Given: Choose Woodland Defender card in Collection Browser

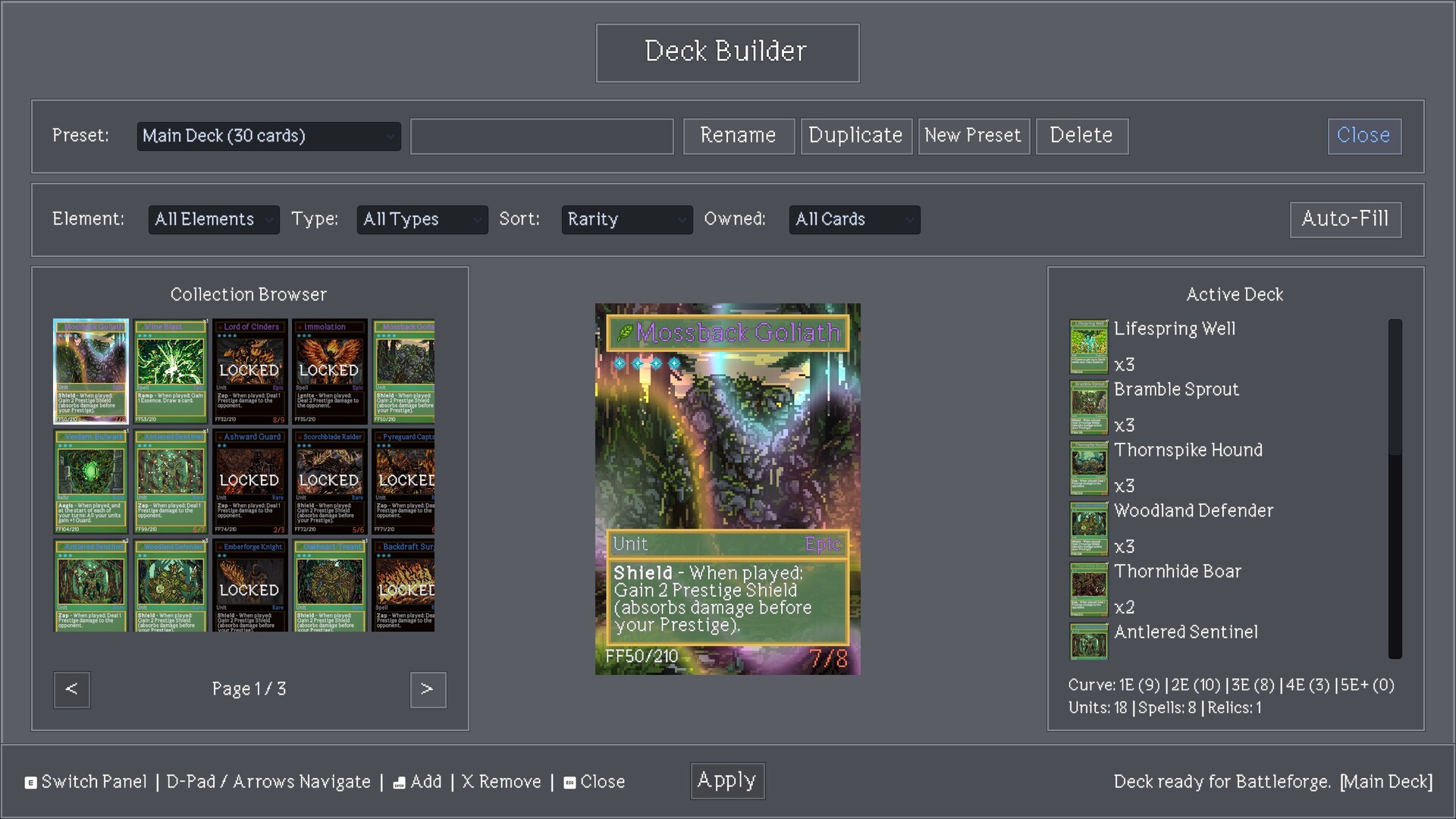Looking at the screenshot, I should [171, 585].
